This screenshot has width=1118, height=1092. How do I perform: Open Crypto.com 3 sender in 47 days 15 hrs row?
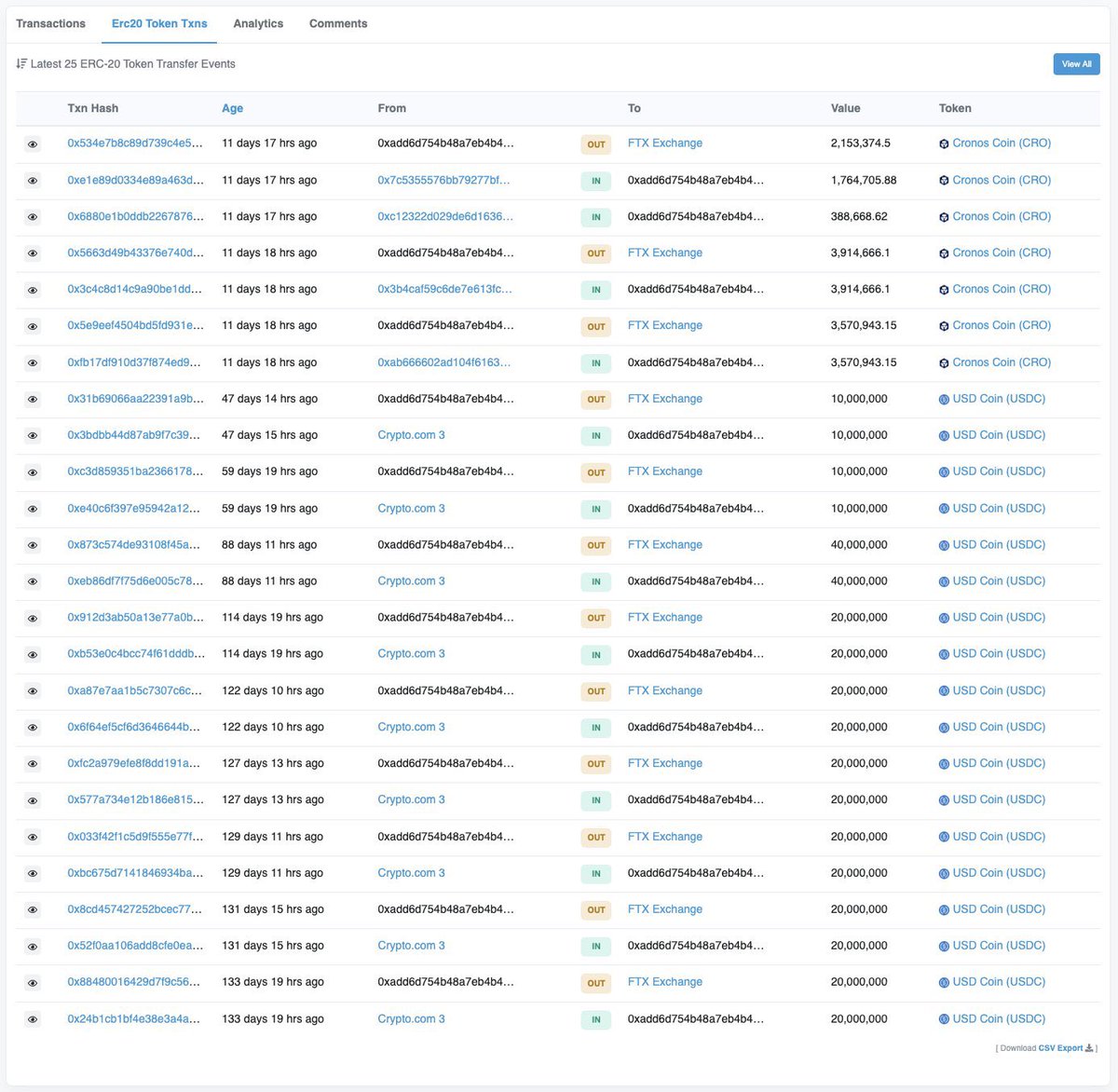tap(411, 435)
